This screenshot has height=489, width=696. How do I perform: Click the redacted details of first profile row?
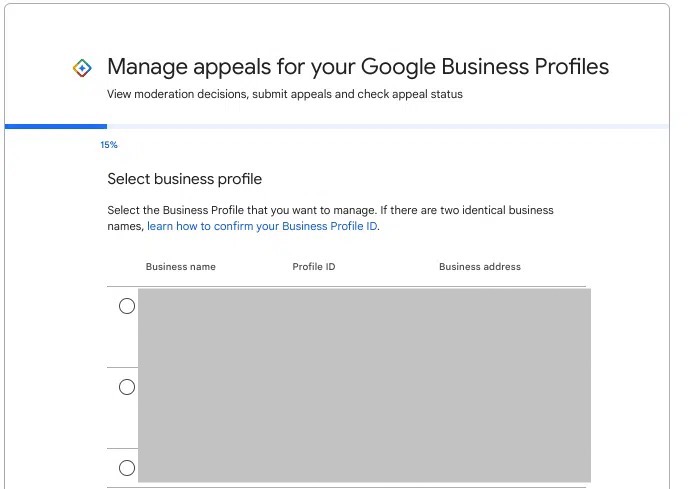(364, 327)
